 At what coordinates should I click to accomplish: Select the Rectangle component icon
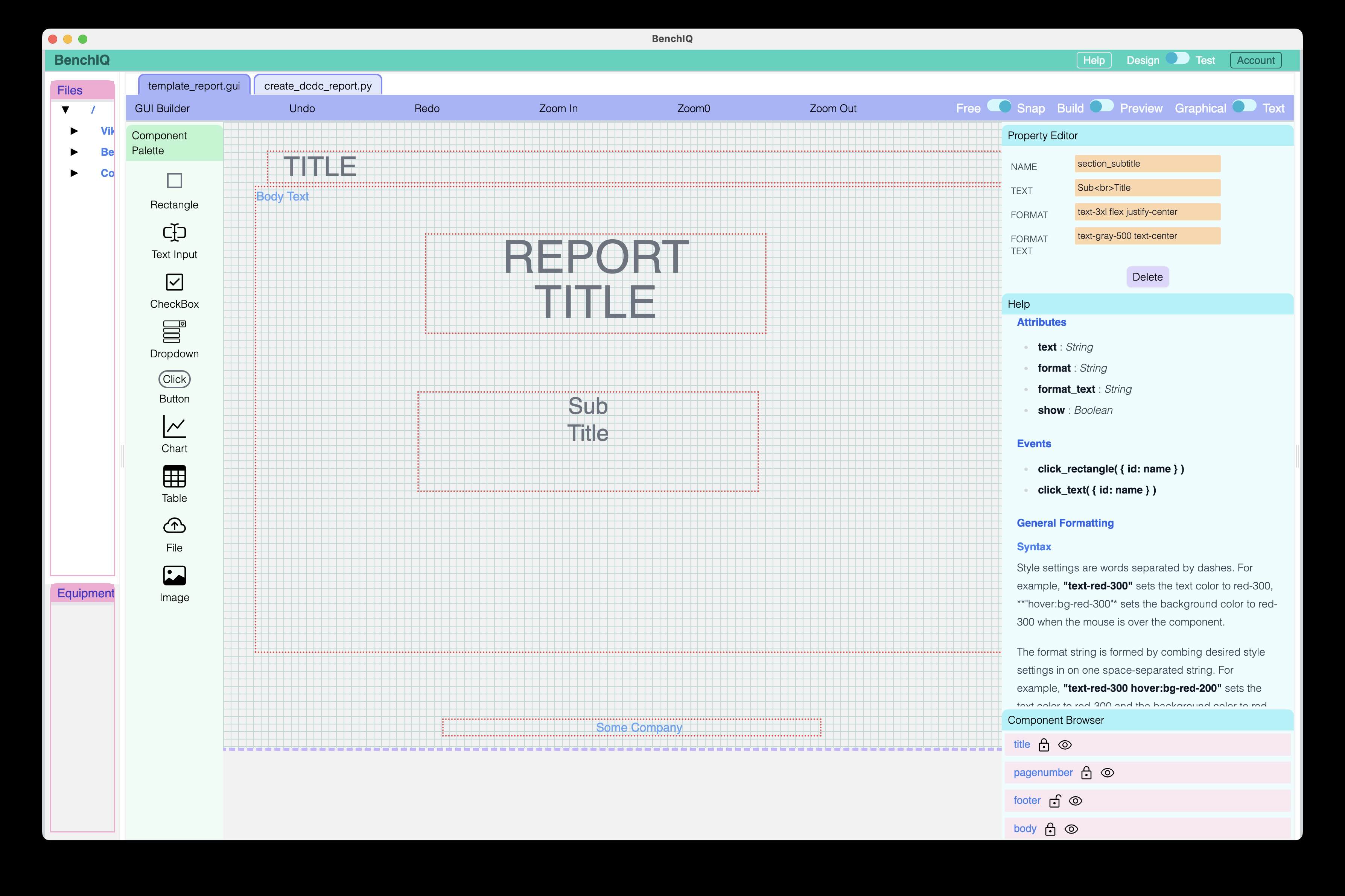pos(174,181)
